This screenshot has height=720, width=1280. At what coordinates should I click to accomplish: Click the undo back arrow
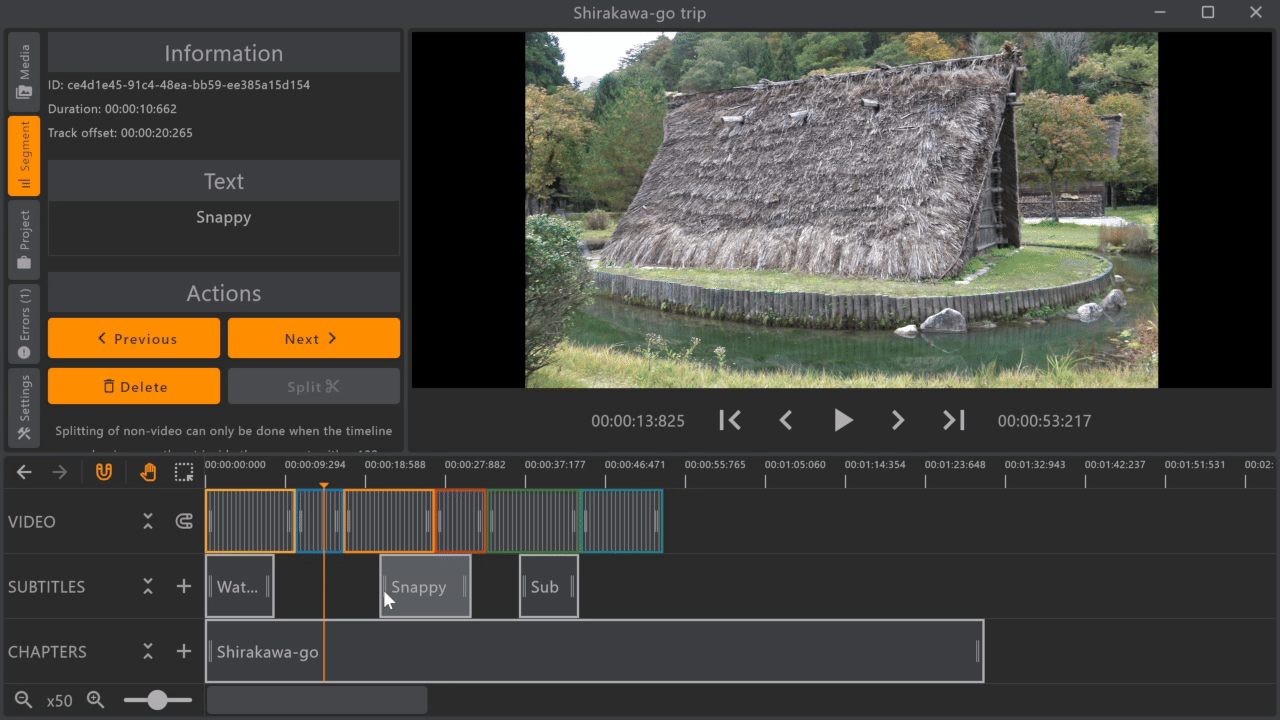pos(24,472)
